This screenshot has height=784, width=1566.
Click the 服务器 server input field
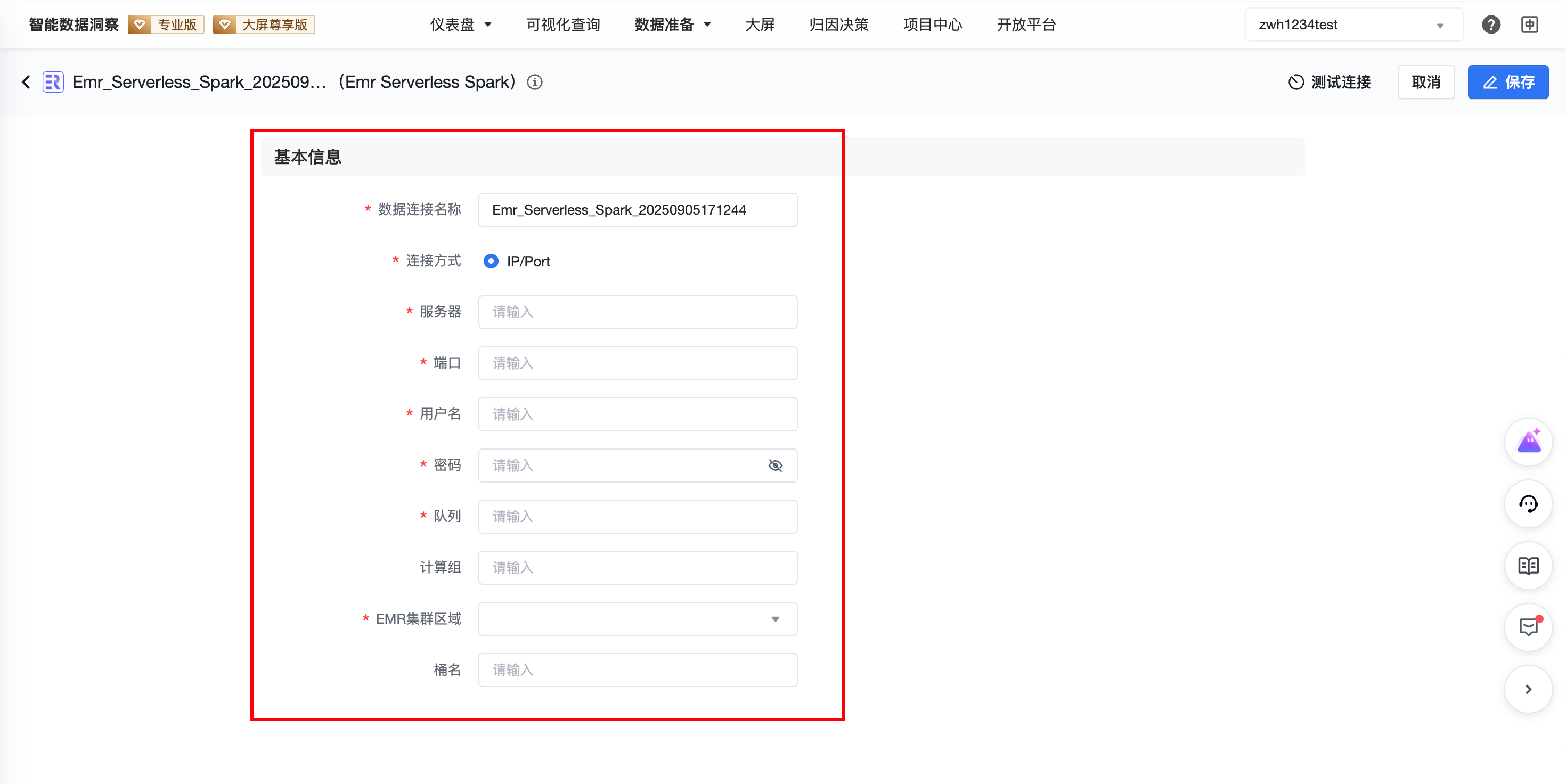tap(638, 313)
